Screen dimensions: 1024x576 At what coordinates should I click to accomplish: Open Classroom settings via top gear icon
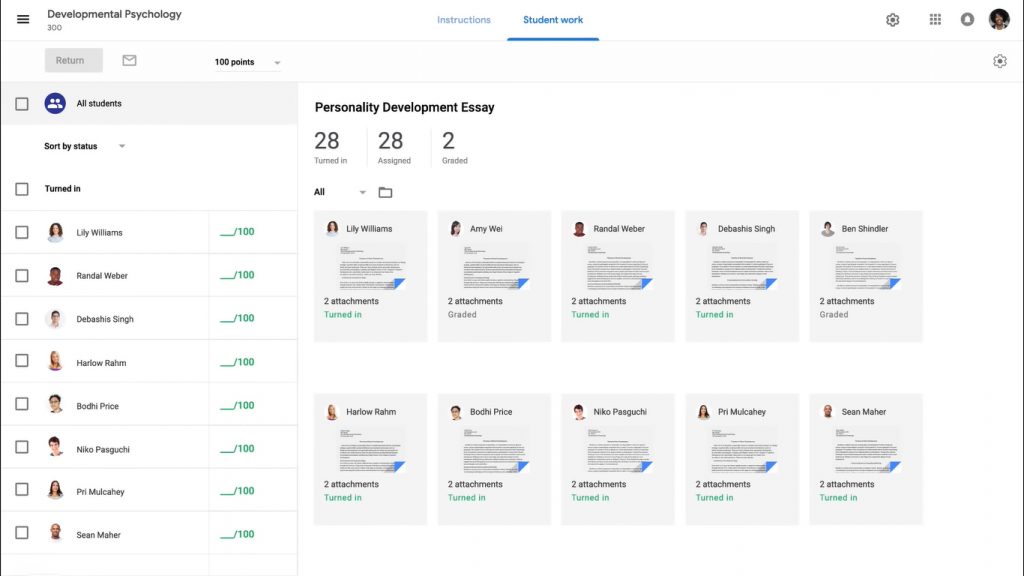click(892, 18)
